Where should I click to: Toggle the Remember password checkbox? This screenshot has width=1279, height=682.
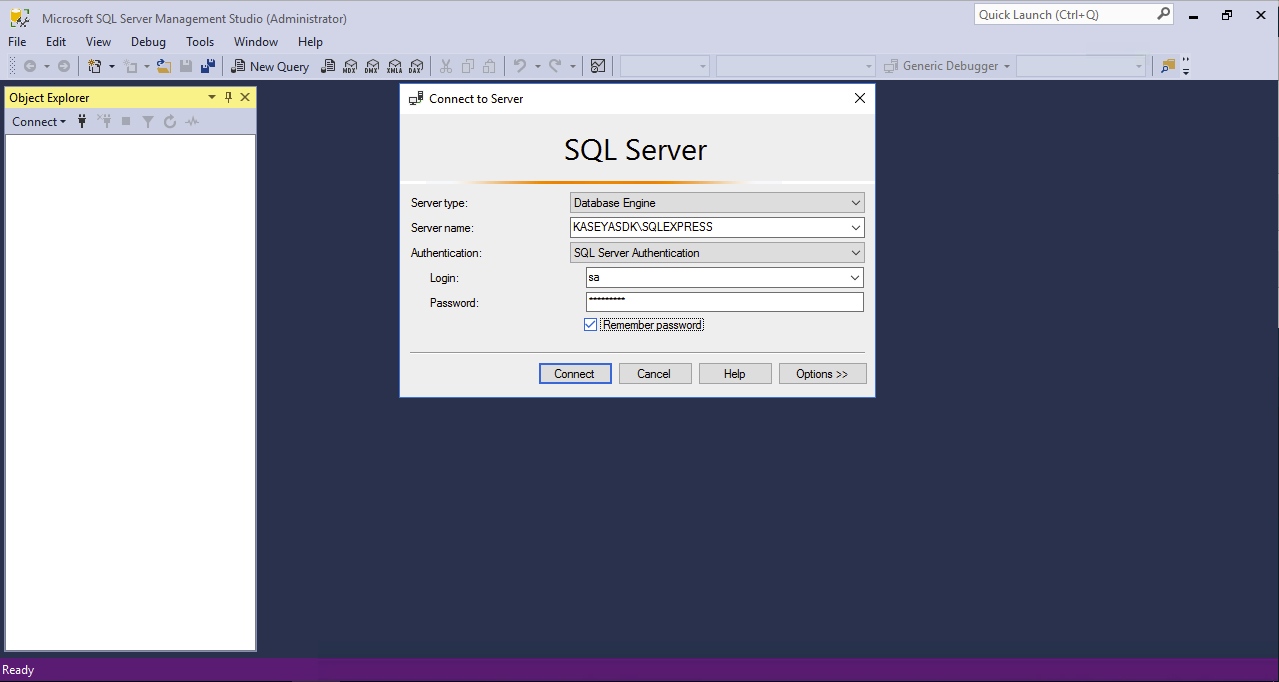pyautogui.click(x=591, y=325)
